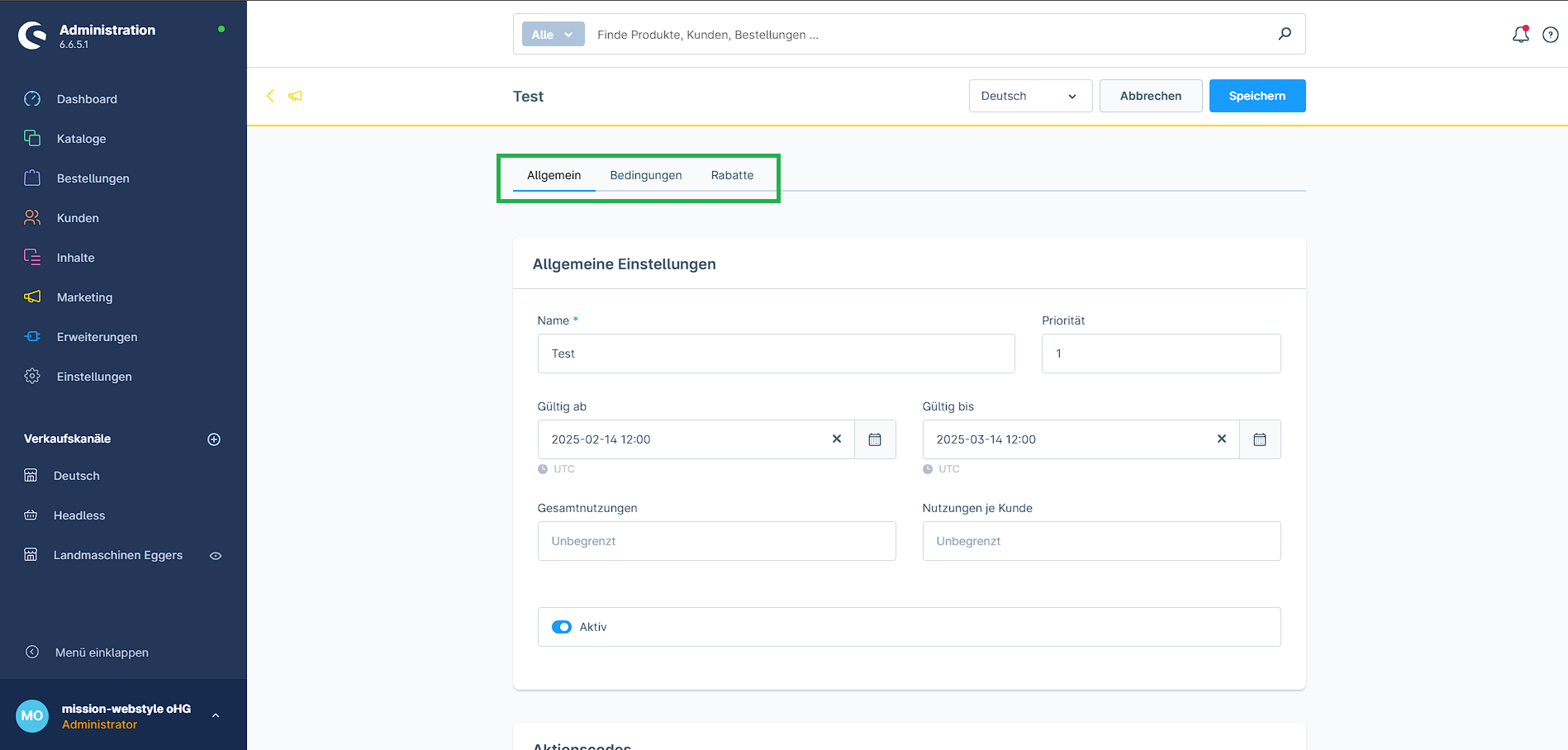This screenshot has width=1568, height=750.
Task: Click the Abbrechen button
Action: click(x=1150, y=96)
